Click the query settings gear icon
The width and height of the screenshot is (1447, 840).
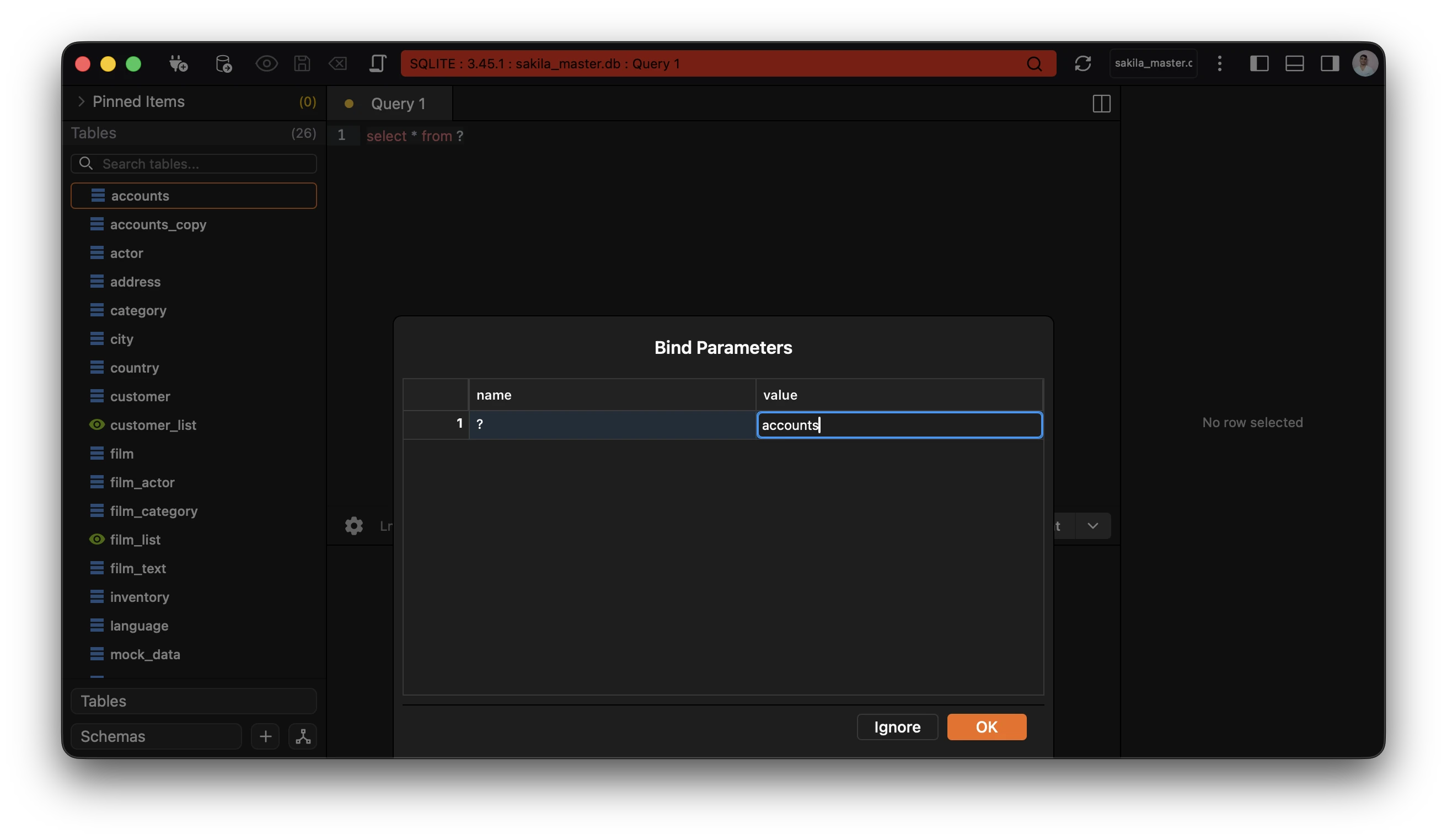(353, 526)
